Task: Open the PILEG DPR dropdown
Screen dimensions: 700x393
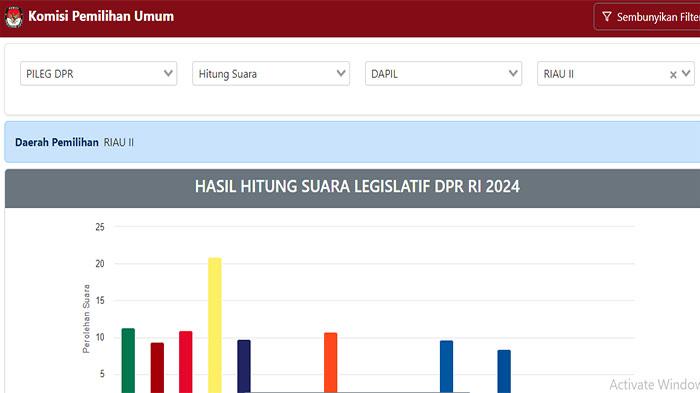Action: [98, 74]
